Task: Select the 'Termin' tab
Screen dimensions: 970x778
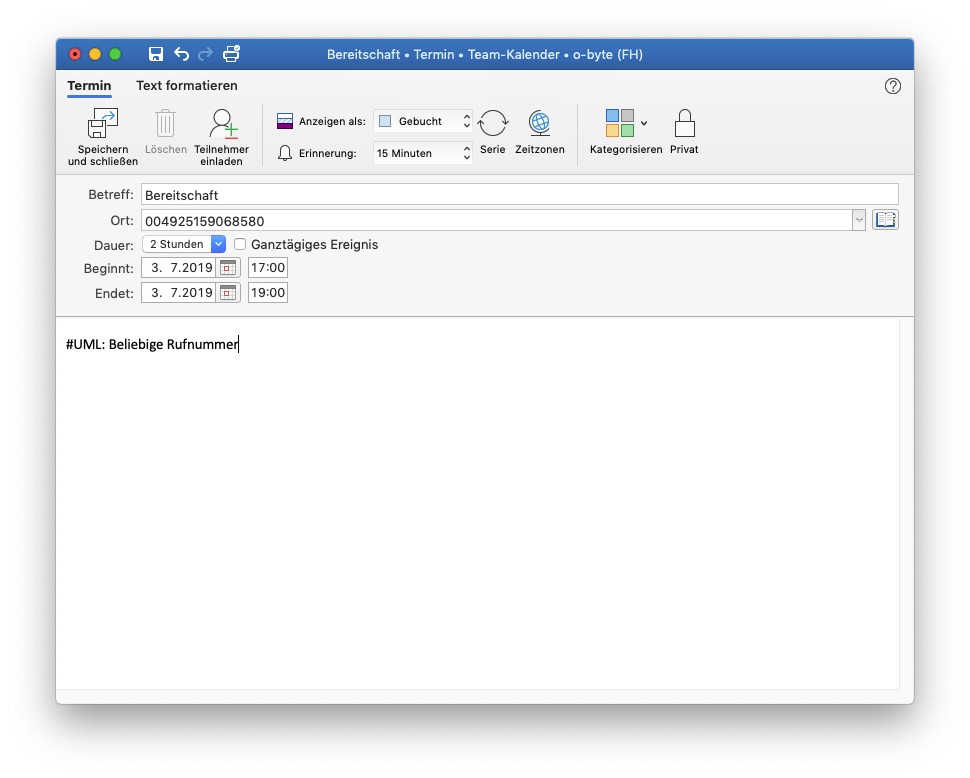Action: pyautogui.click(x=89, y=86)
